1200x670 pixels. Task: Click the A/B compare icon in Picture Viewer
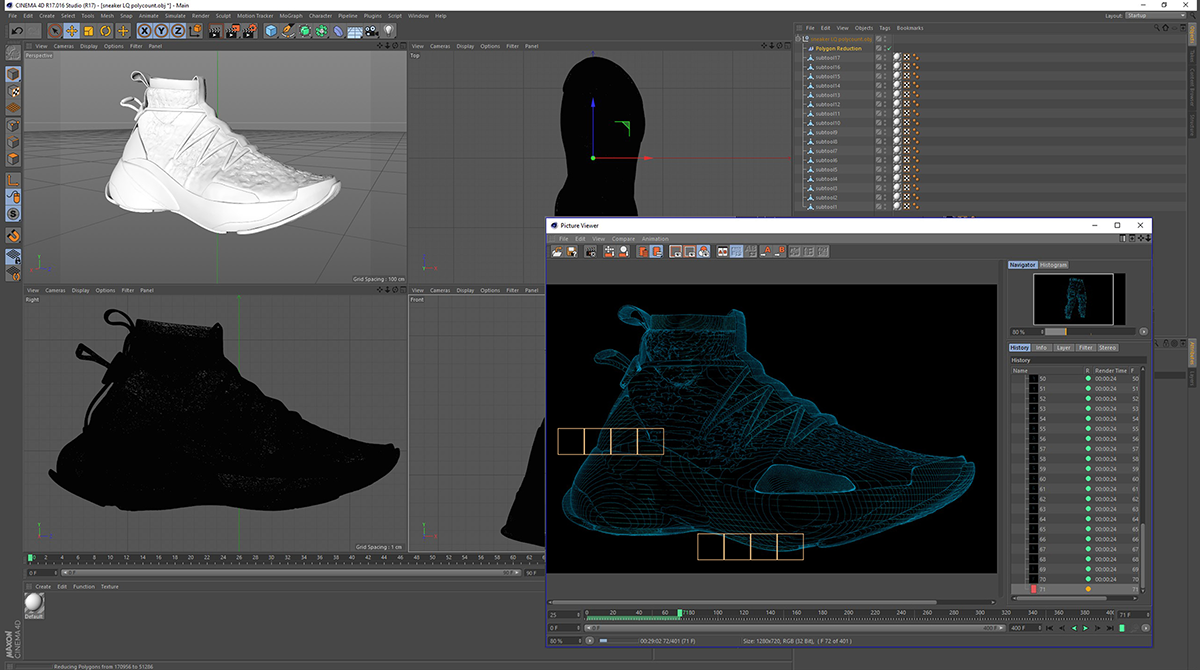749,251
